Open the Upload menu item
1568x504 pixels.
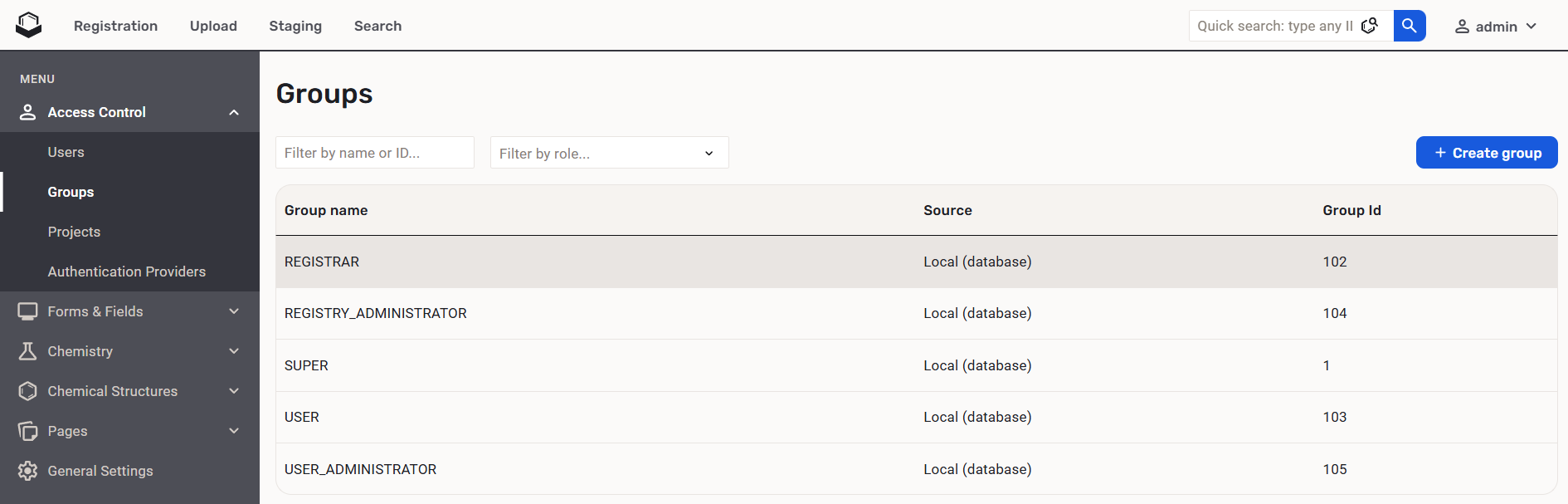[x=213, y=26]
